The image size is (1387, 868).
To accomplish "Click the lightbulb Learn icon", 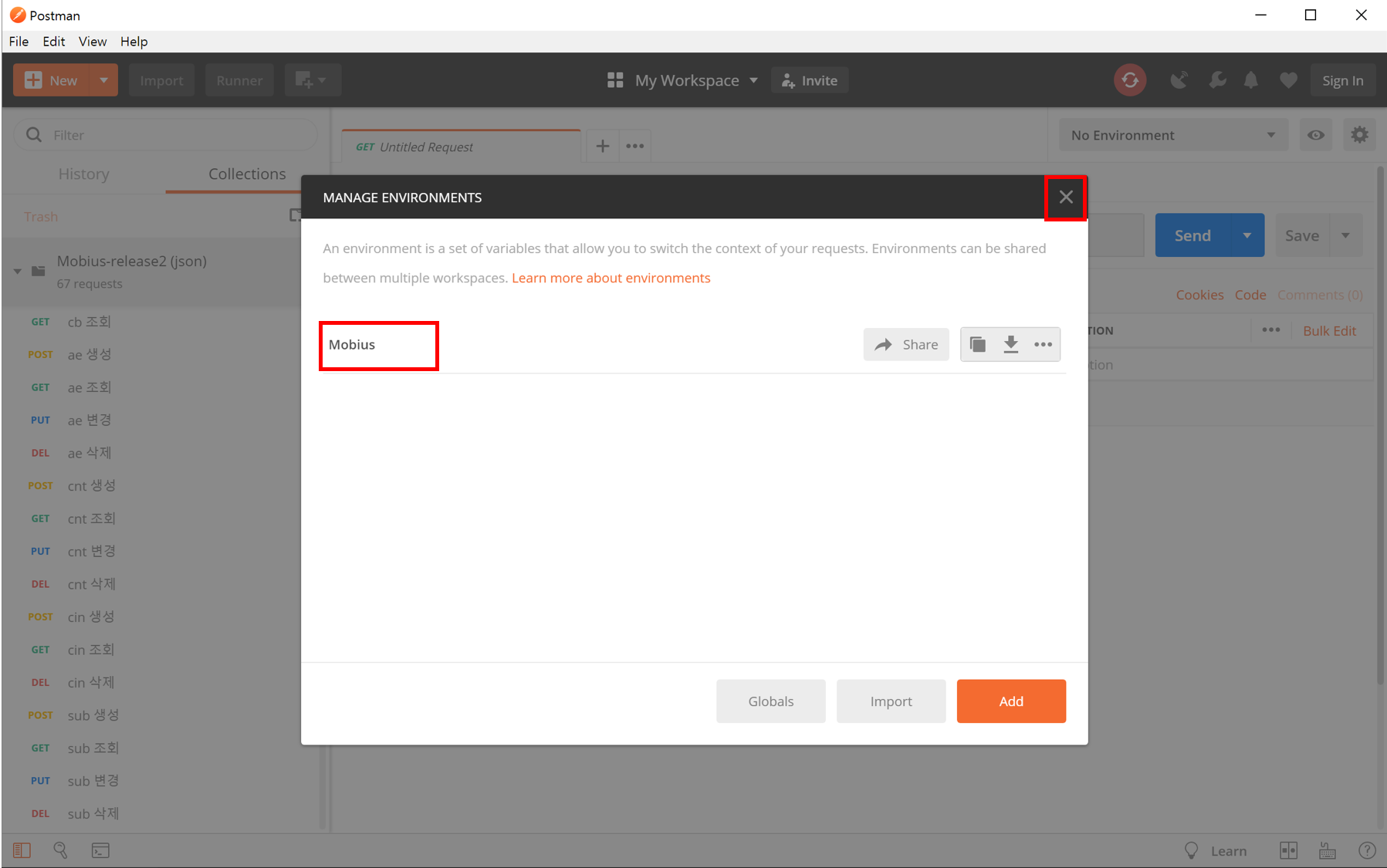I will [x=1191, y=850].
